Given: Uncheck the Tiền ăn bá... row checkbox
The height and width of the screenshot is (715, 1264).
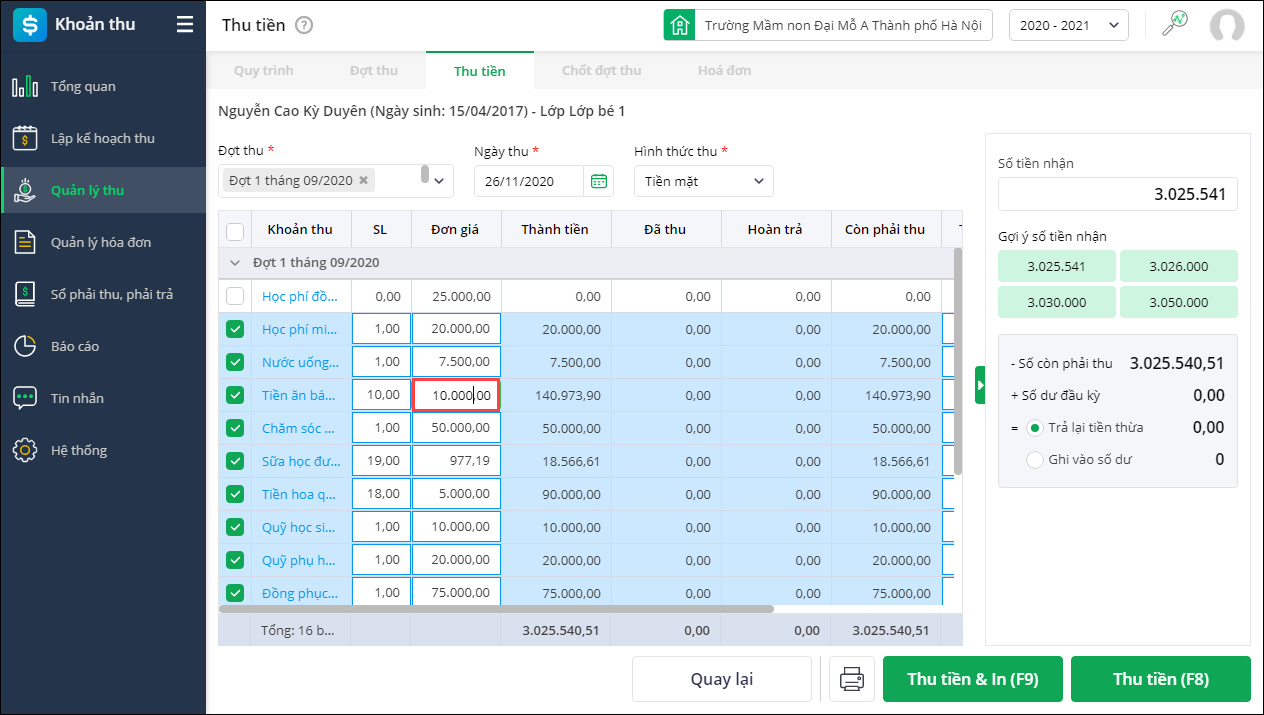Looking at the screenshot, I should click(235, 395).
